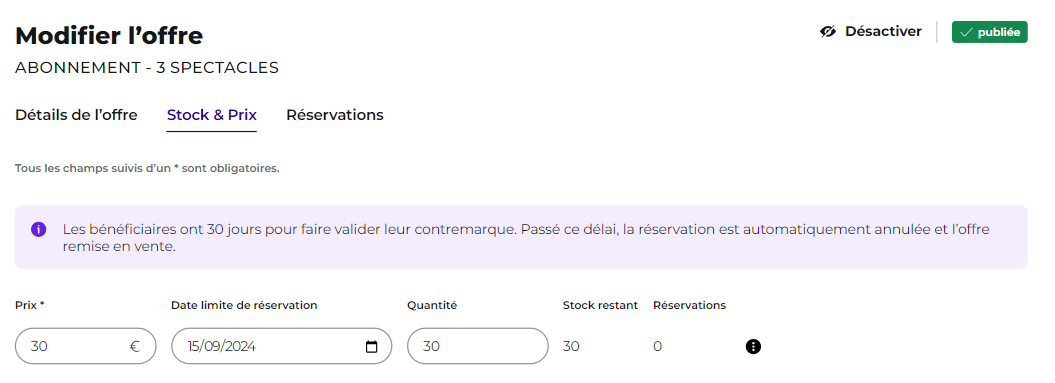The image size is (1055, 383).
Task: Open the calendar picker icon in date field
Action: [371, 347]
